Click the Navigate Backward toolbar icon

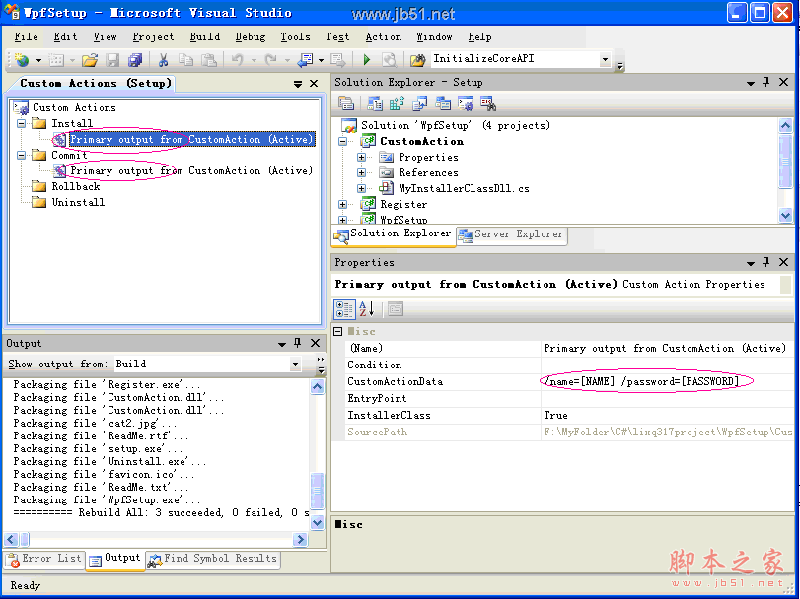(x=305, y=60)
